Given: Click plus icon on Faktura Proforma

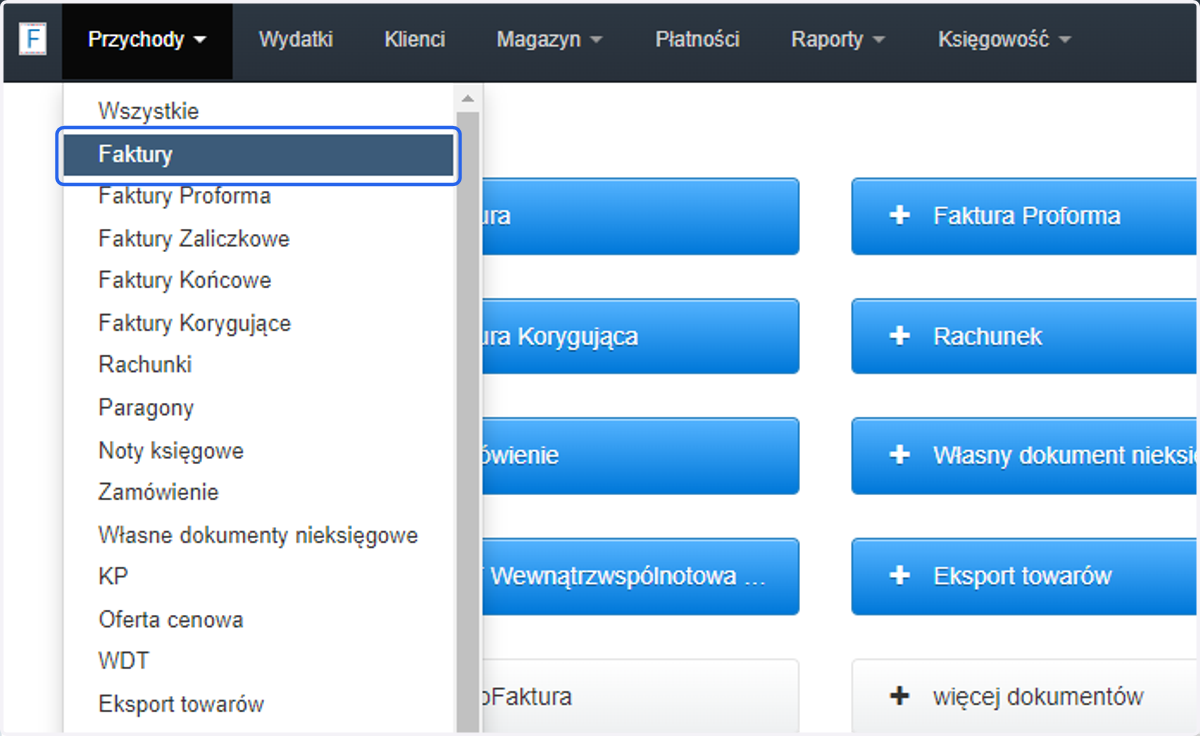Looking at the screenshot, I should tap(900, 215).
